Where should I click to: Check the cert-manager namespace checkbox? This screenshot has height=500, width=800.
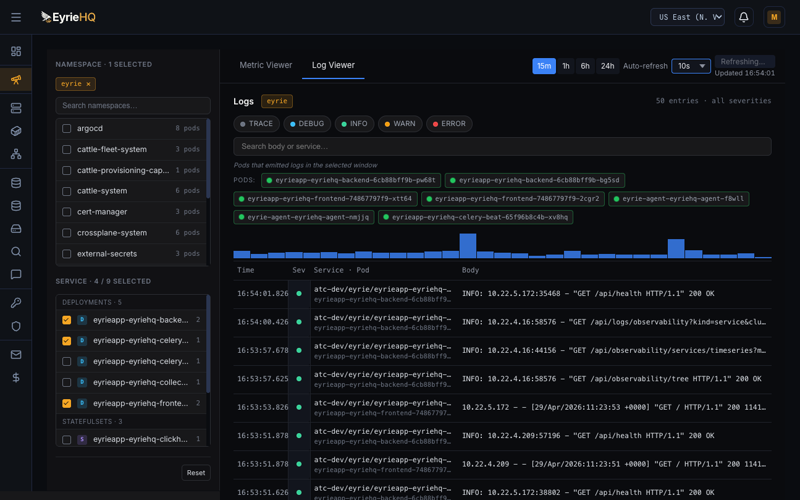tap(66, 212)
